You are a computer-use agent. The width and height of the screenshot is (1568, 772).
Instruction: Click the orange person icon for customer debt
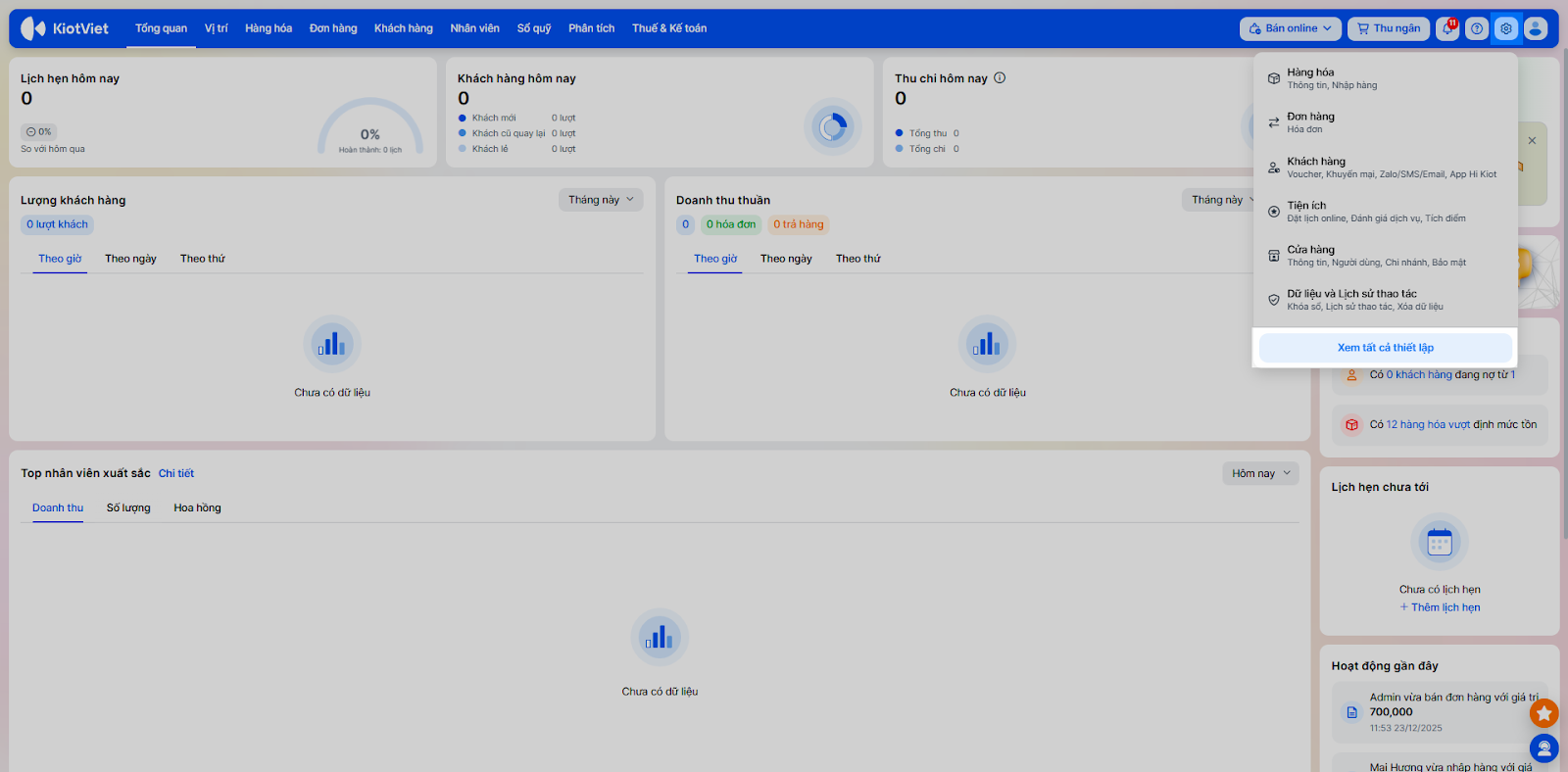point(1352,374)
